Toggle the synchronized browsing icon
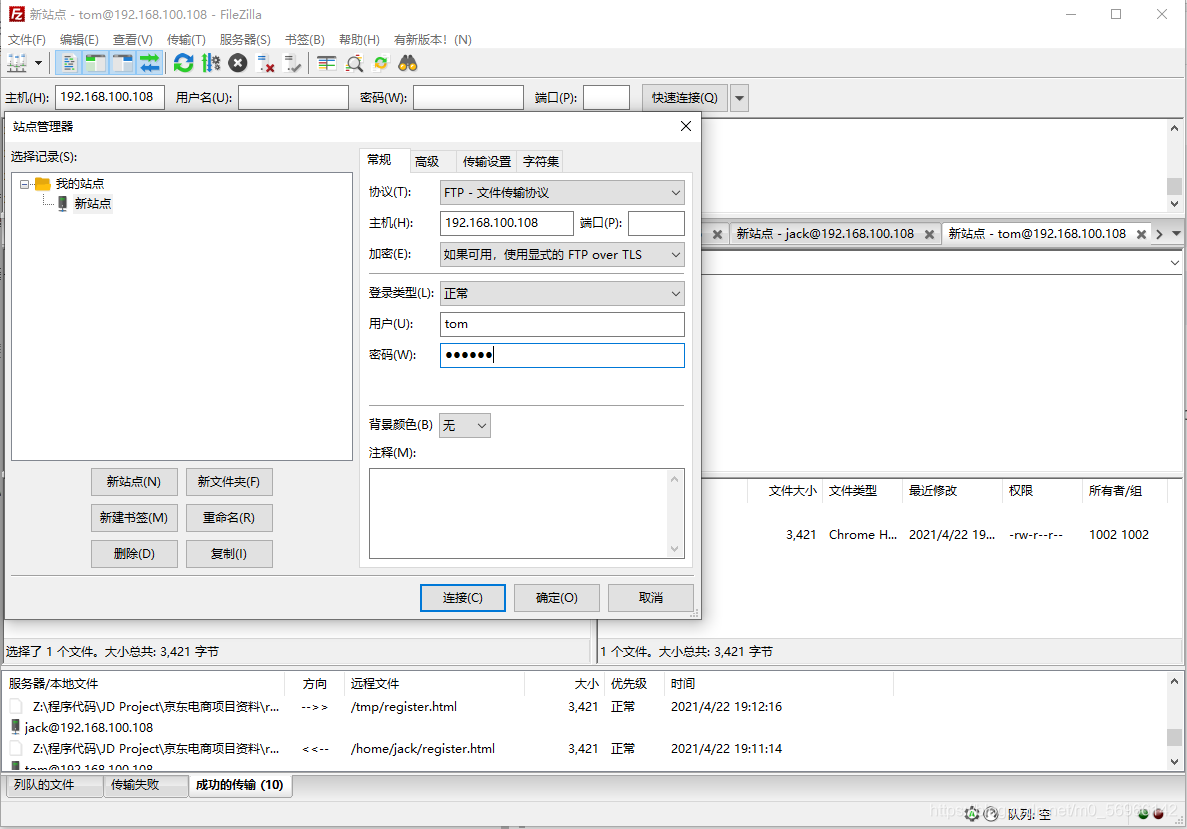 (381, 64)
